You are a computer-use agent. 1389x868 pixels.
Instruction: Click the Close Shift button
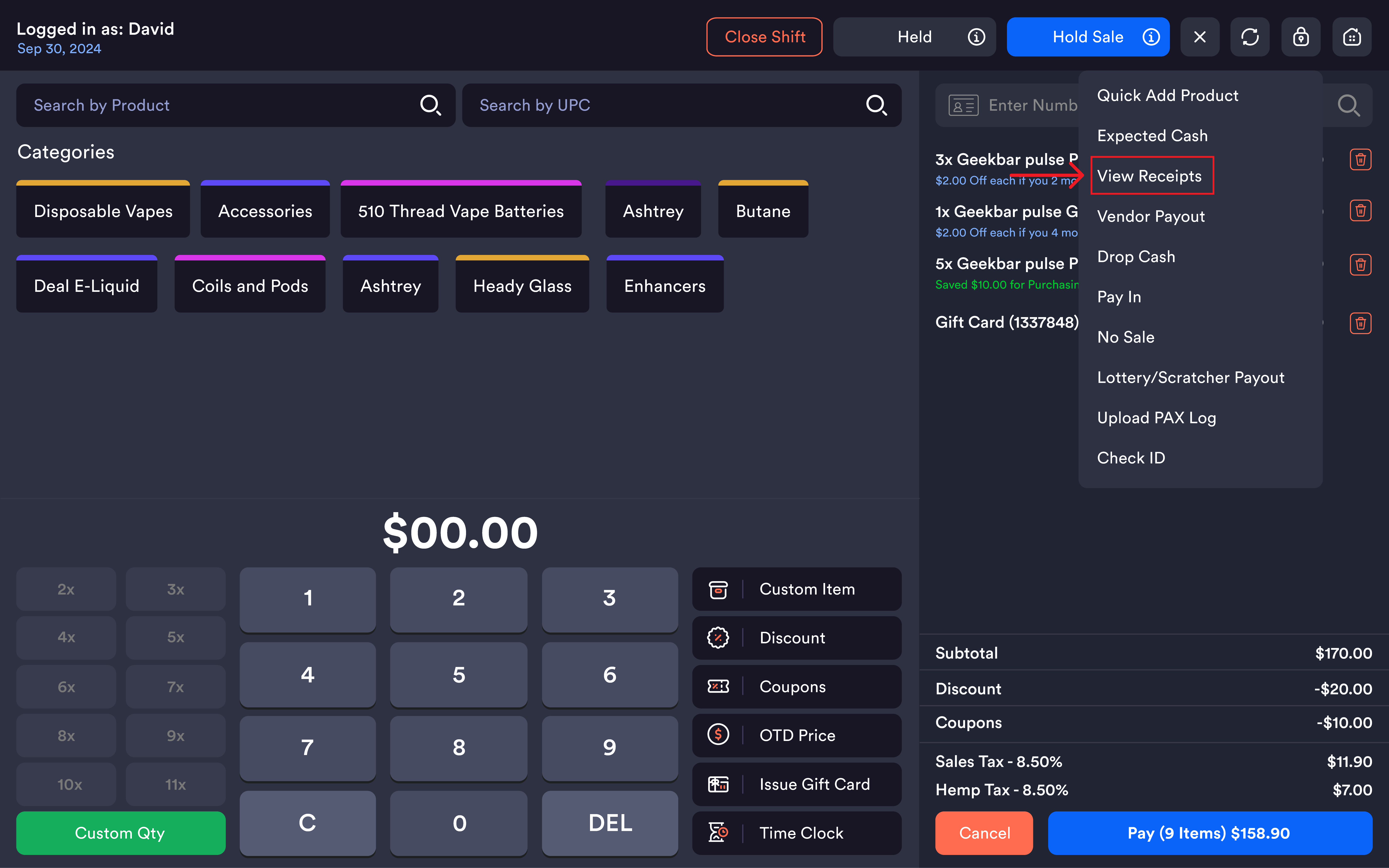tap(764, 37)
